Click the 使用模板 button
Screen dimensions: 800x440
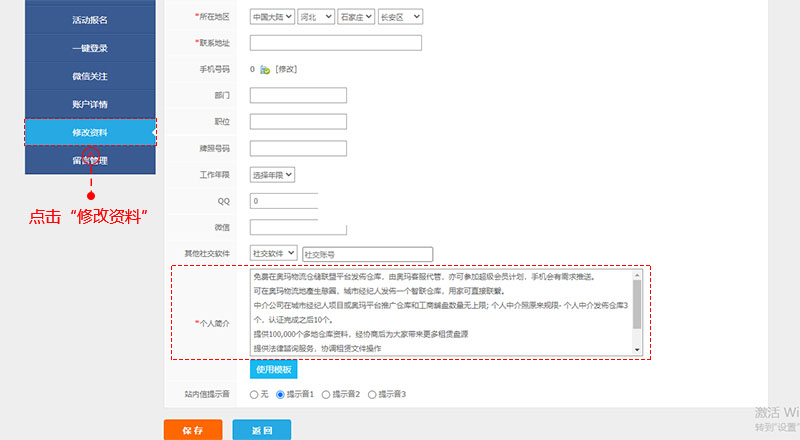coord(273,369)
